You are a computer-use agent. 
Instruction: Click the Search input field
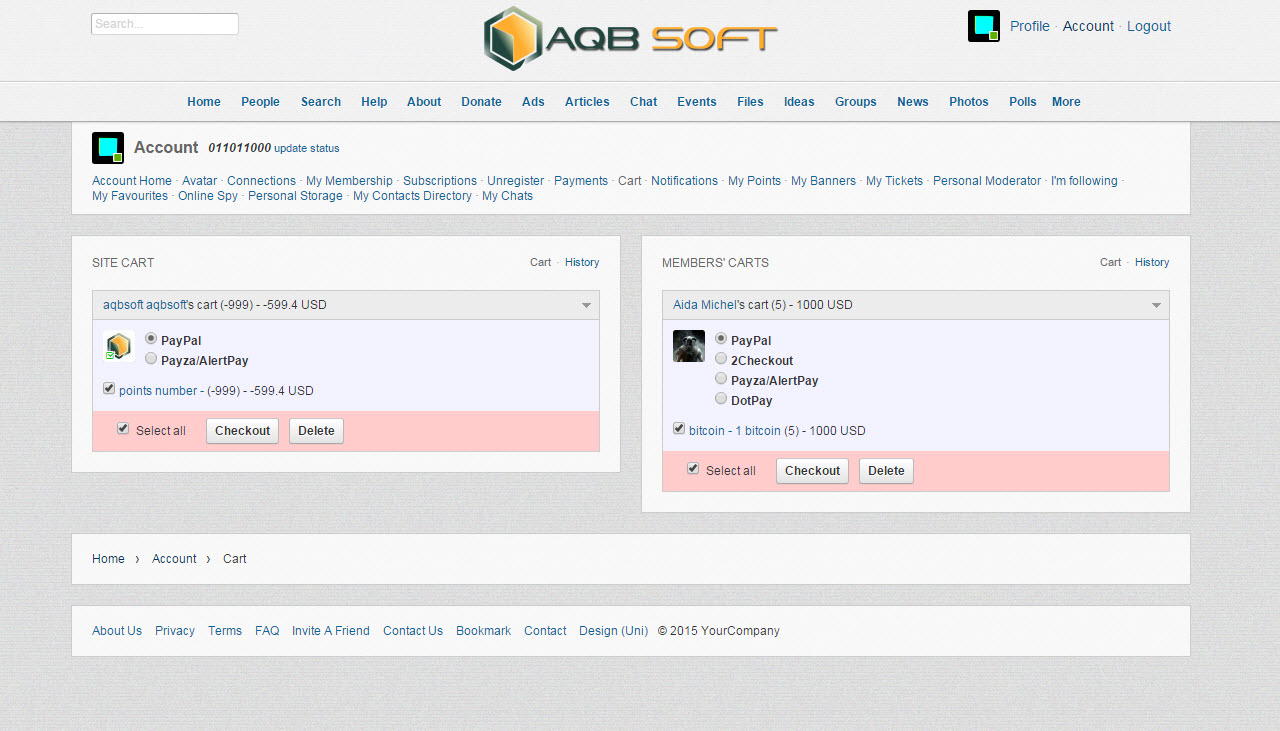click(x=165, y=24)
